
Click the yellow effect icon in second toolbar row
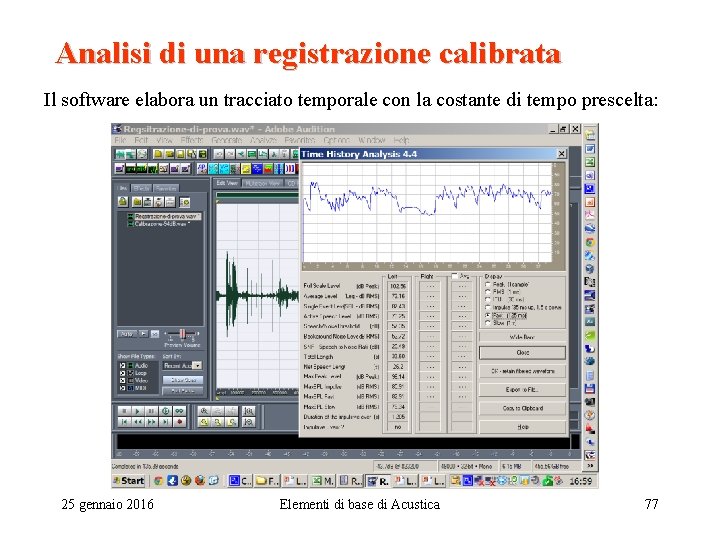pyautogui.click(x=246, y=169)
